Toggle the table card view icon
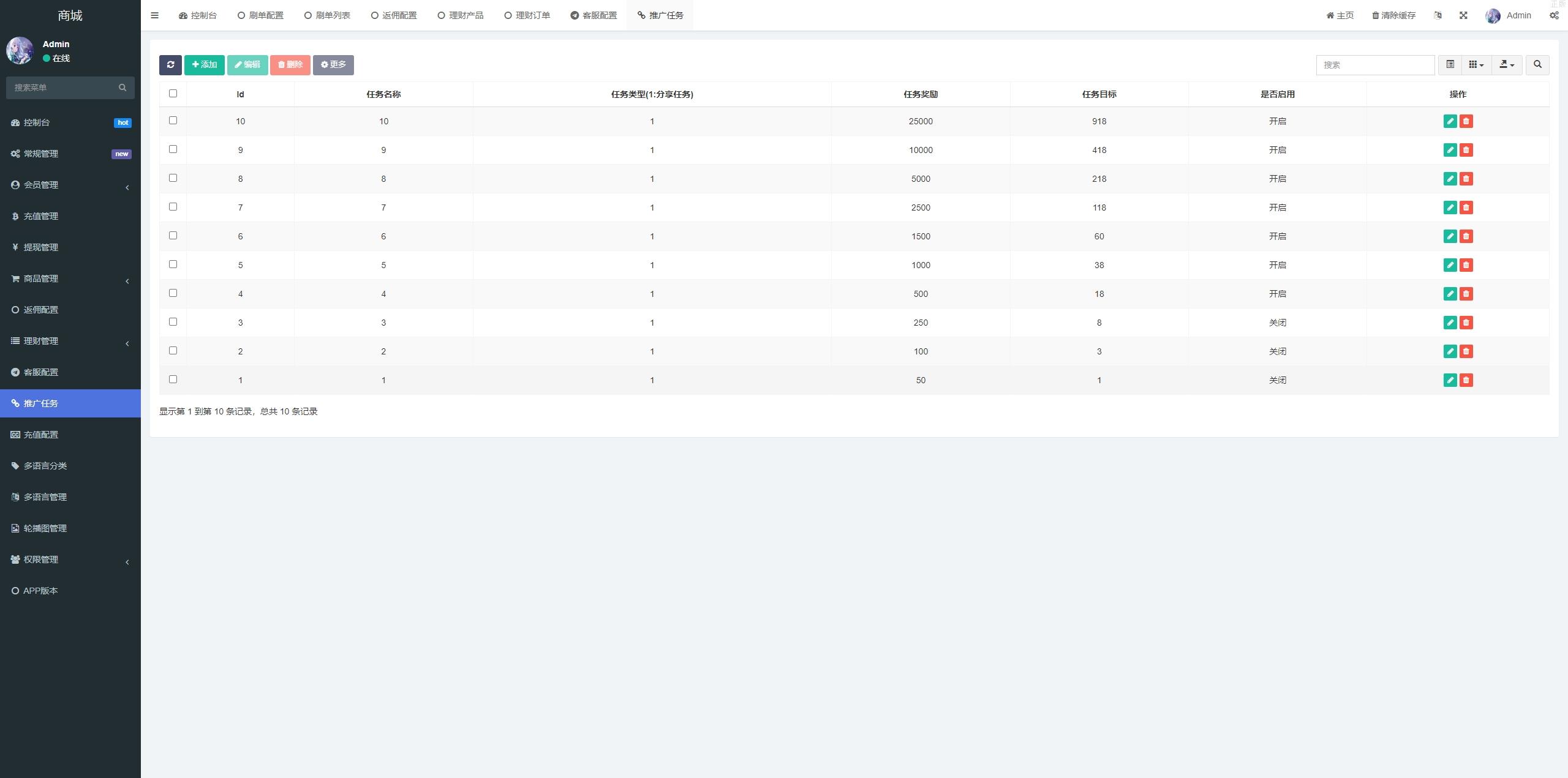1568x778 pixels. (1450, 65)
